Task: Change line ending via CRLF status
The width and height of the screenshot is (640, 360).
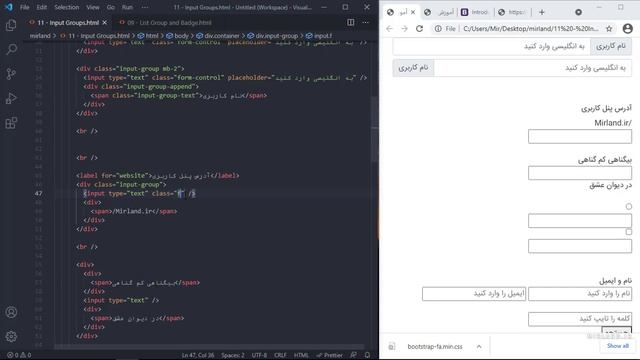Action: tap(280, 355)
